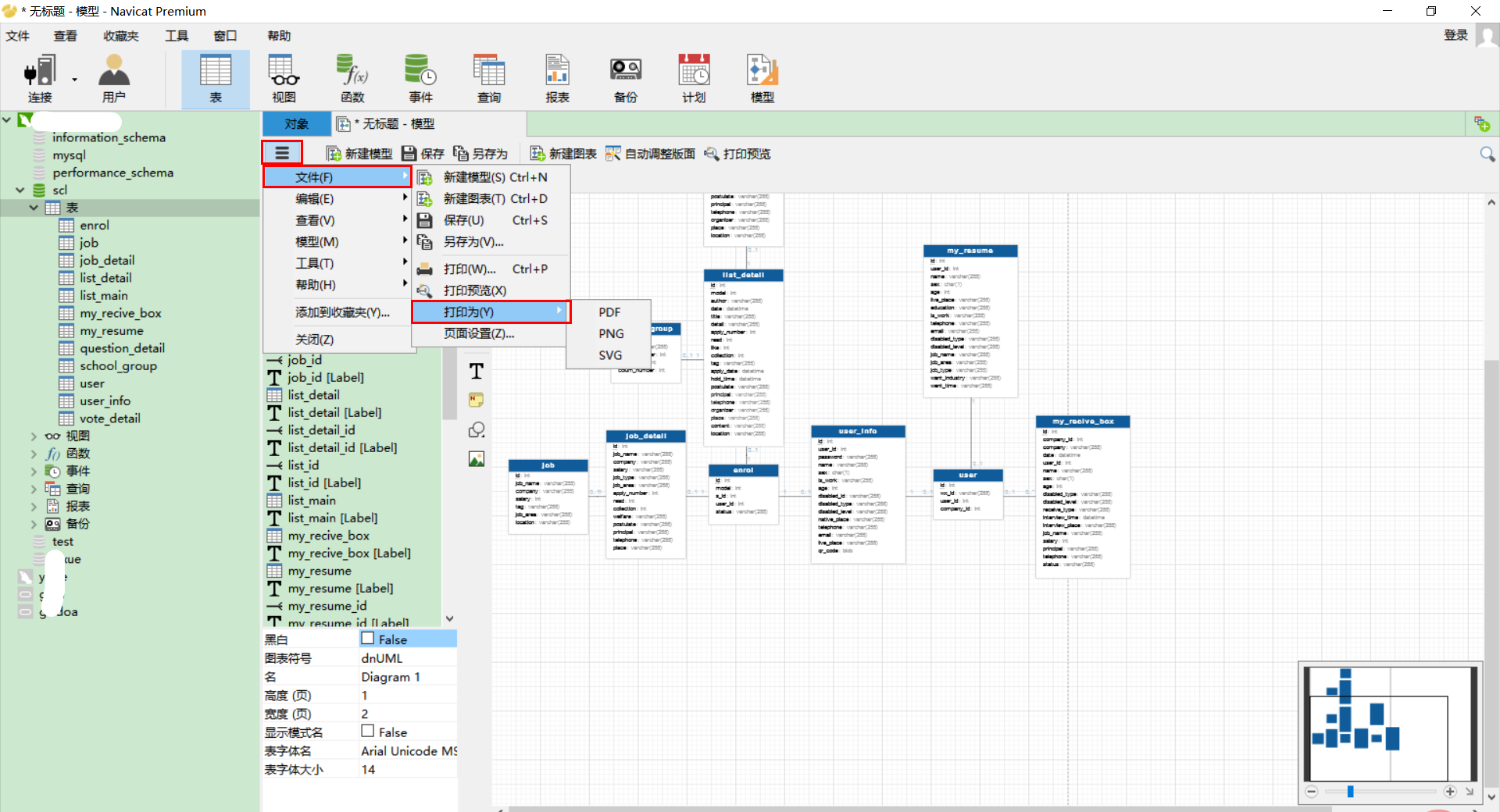Click 自动调整版面 auto layout button
Image resolution: width=1500 pixels, height=812 pixels.
[650, 154]
